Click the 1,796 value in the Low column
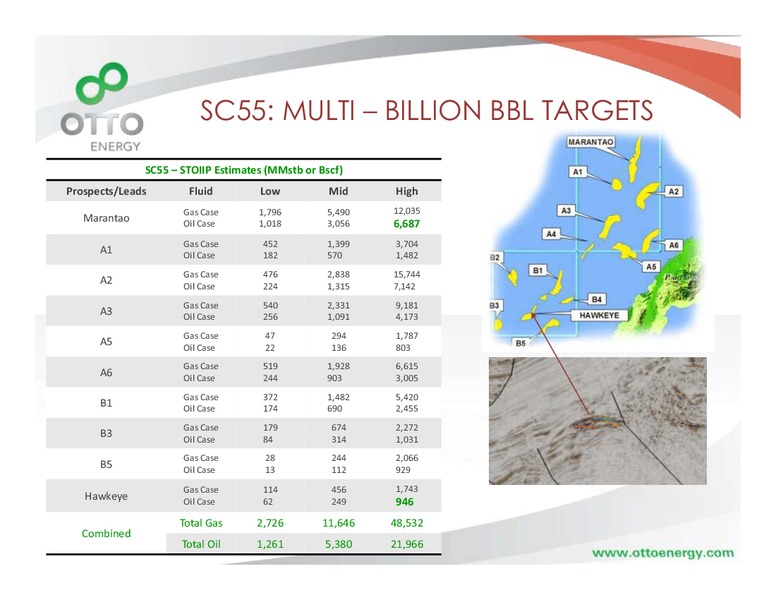 tap(270, 212)
